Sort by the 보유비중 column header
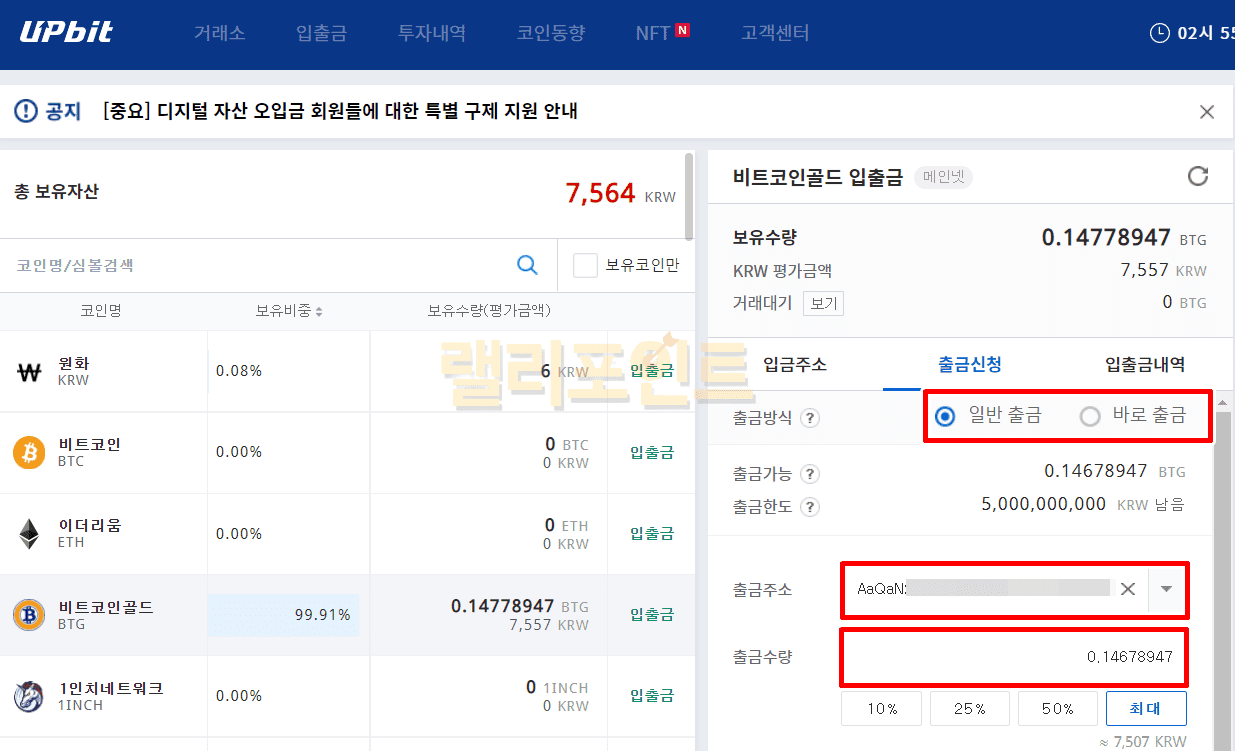The image size is (1235, 751). (289, 311)
